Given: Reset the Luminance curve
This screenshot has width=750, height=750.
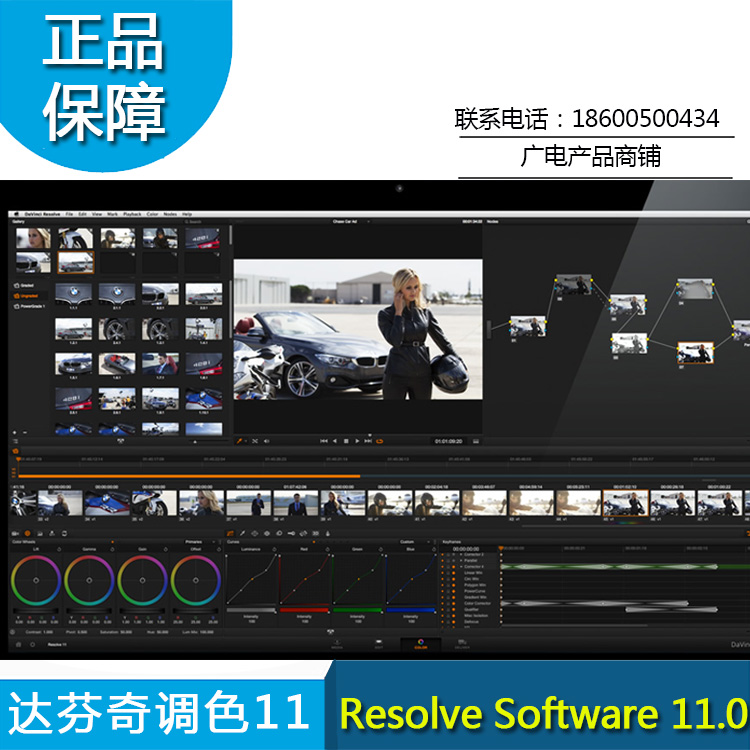Looking at the screenshot, I should pos(274,549).
